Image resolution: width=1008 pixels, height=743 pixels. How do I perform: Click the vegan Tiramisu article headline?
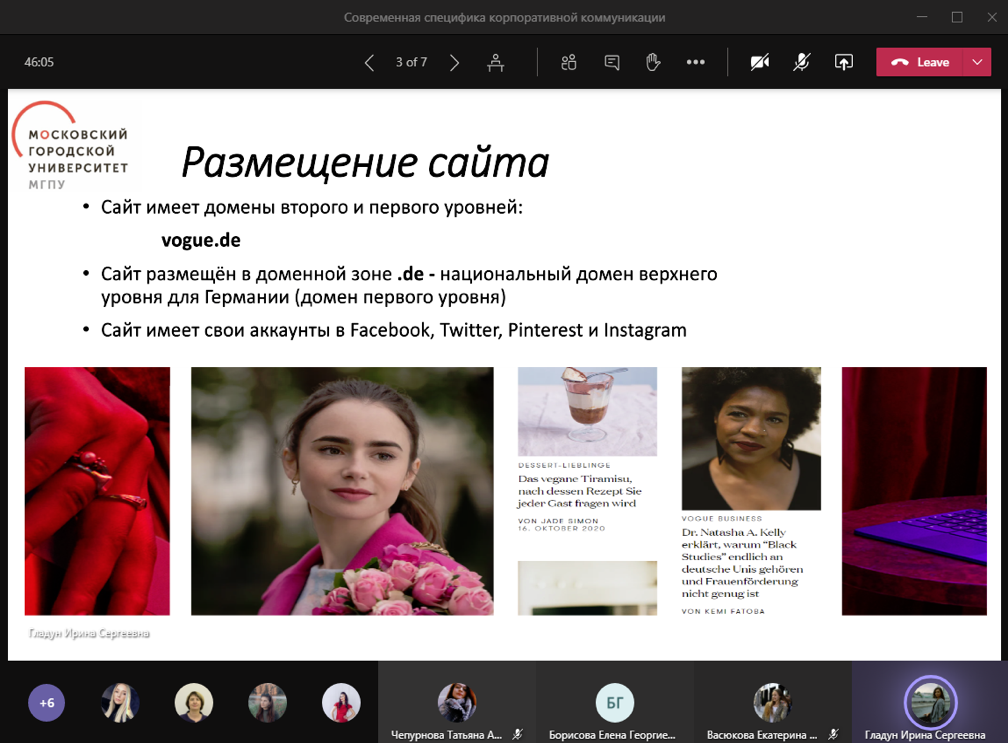click(x=579, y=491)
